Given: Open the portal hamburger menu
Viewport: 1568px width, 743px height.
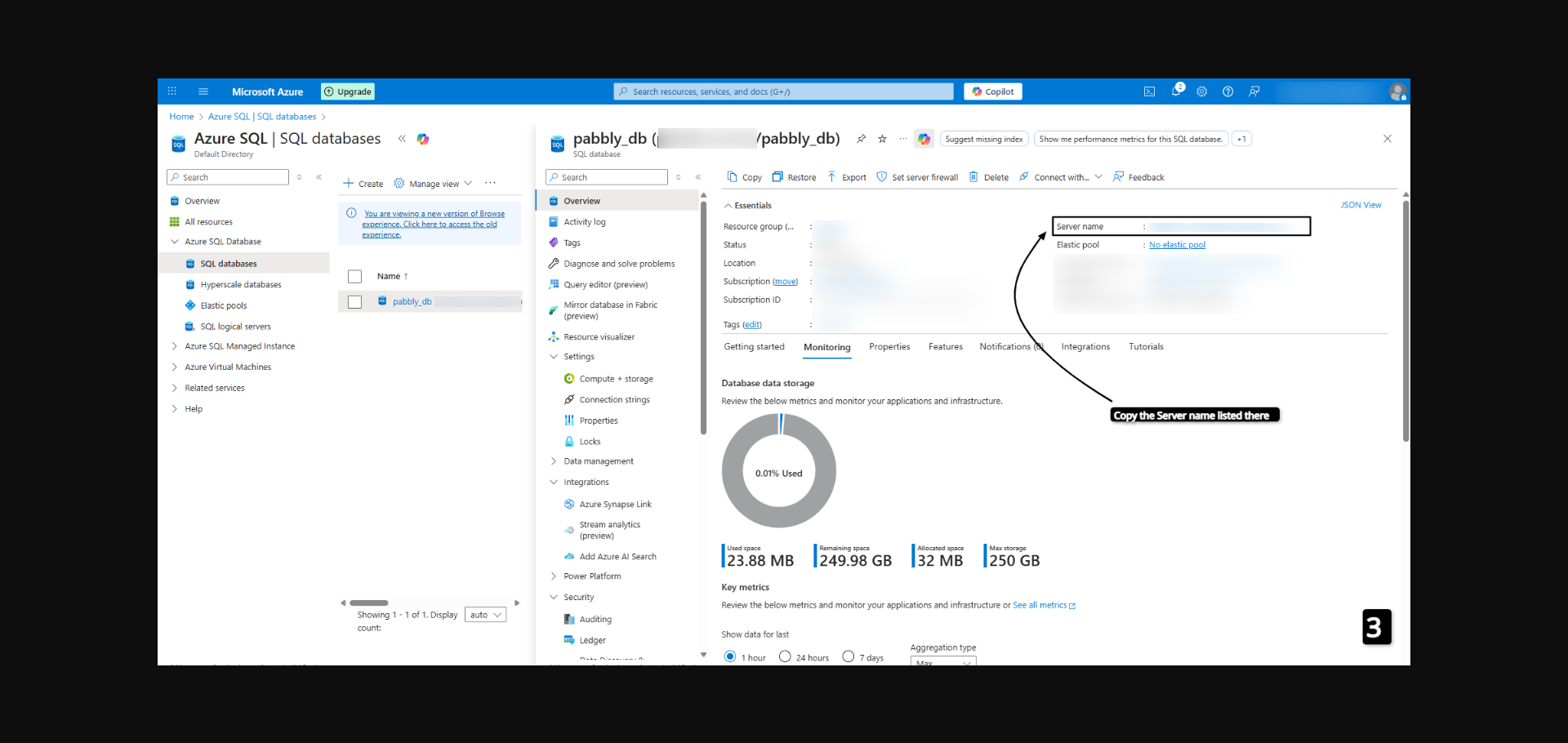Looking at the screenshot, I should tap(203, 91).
